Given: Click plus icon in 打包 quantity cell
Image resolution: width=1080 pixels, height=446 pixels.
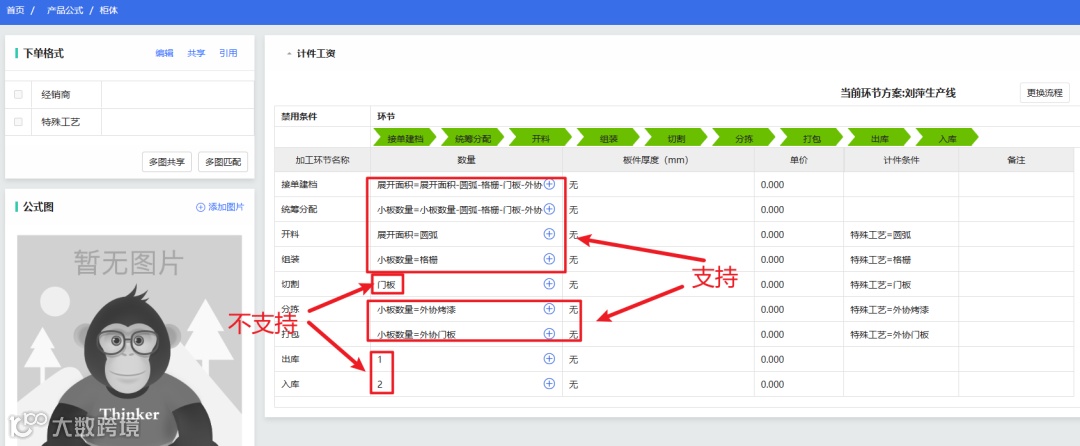Looking at the screenshot, I should [x=549, y=334].
